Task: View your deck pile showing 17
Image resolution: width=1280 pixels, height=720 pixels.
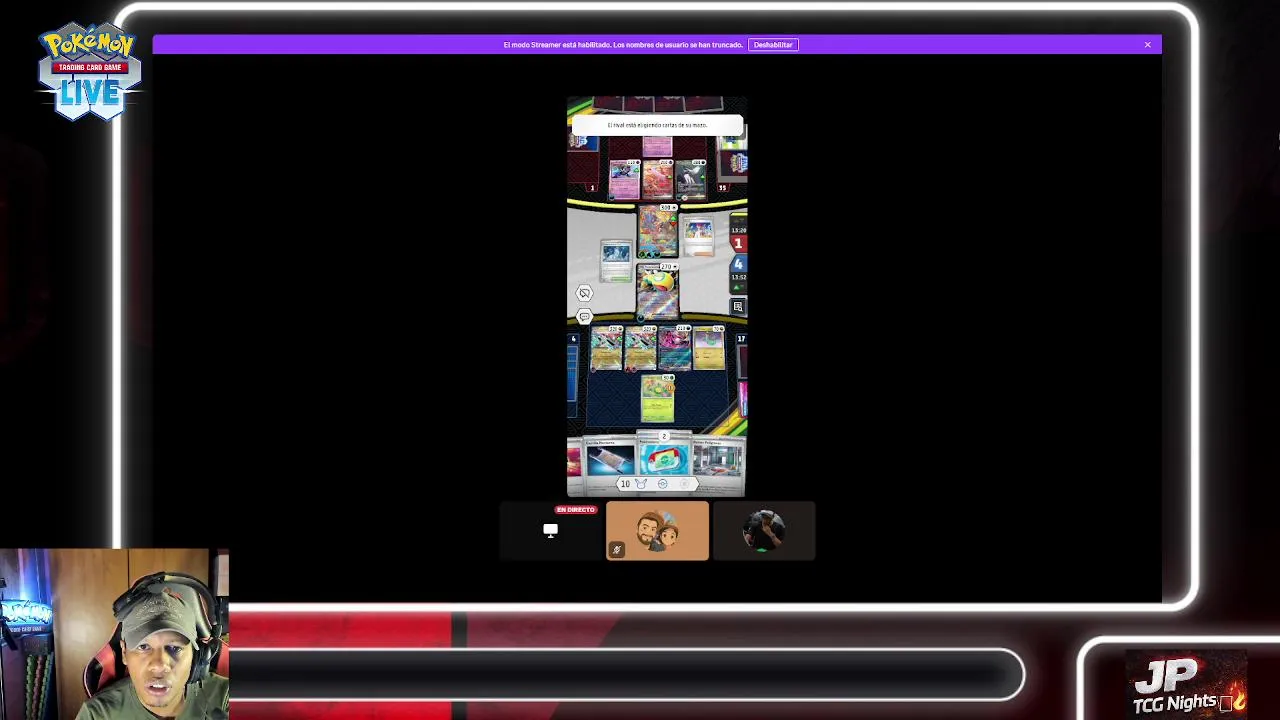Action: point(741,361)
